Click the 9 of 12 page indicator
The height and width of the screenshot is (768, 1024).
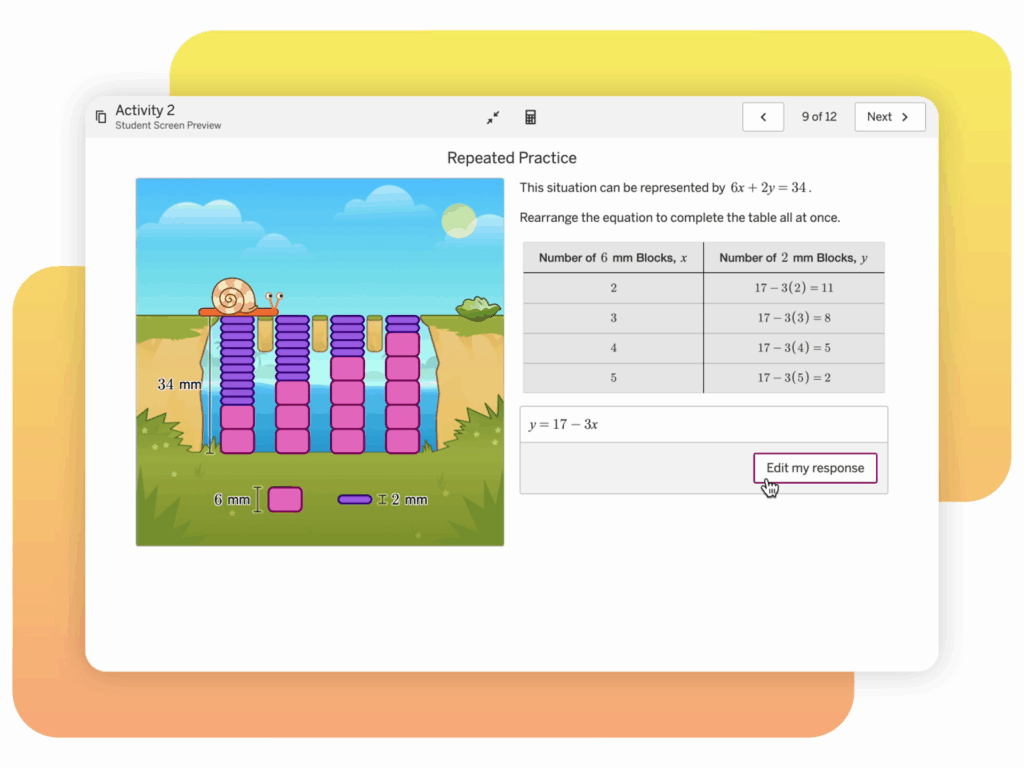pyautogui.click(x=819, y=117)
